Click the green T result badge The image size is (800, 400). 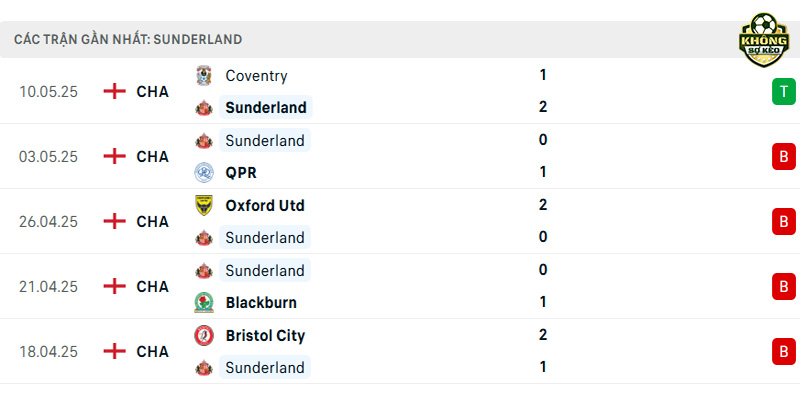(784, 92)
